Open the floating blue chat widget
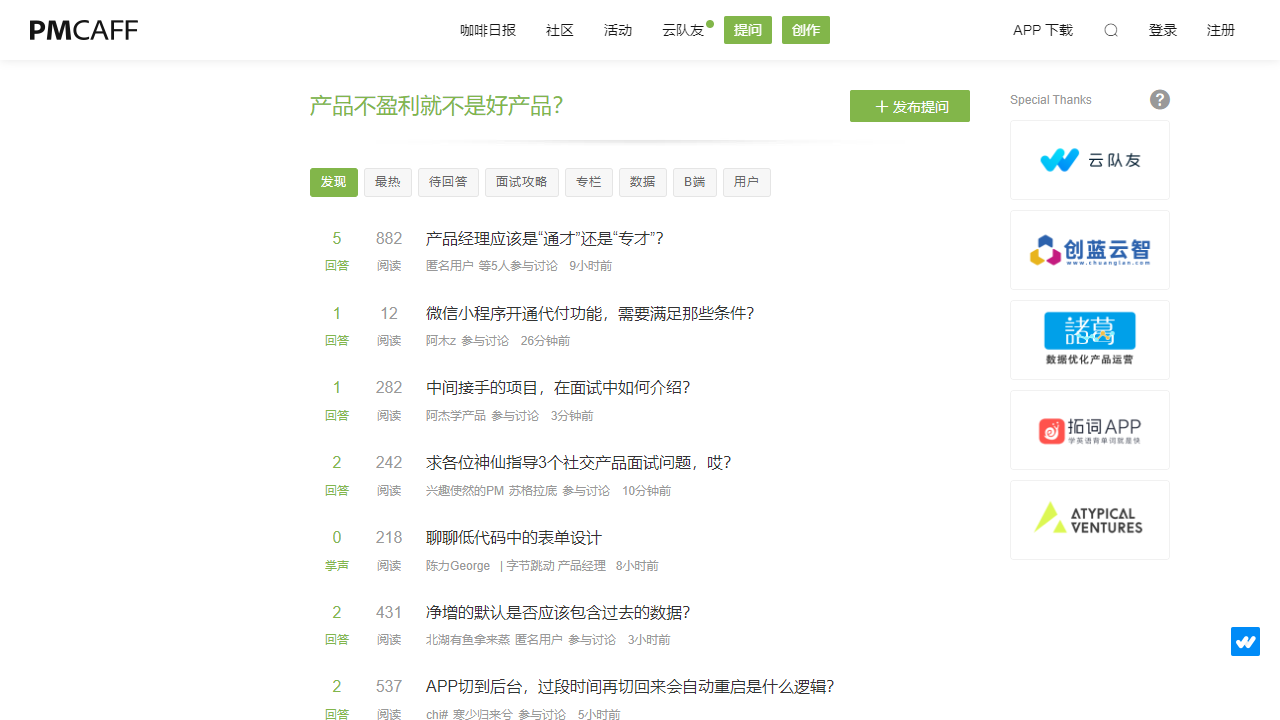 pos(1245,641)
